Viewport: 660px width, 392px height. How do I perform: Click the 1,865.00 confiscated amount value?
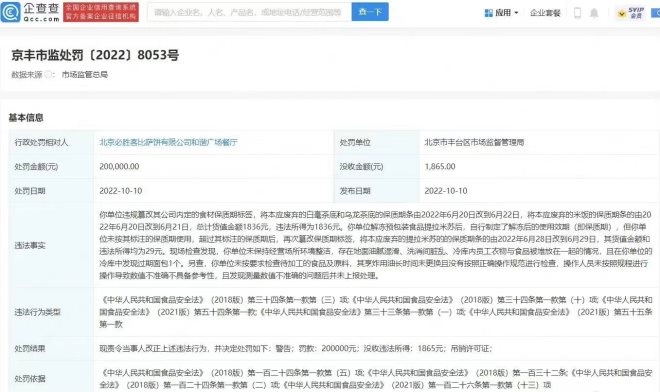coord(440,166)
